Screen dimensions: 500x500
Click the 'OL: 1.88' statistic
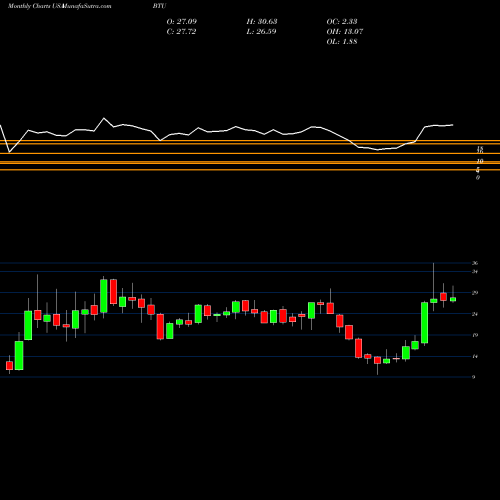click(x=342, y=41)
